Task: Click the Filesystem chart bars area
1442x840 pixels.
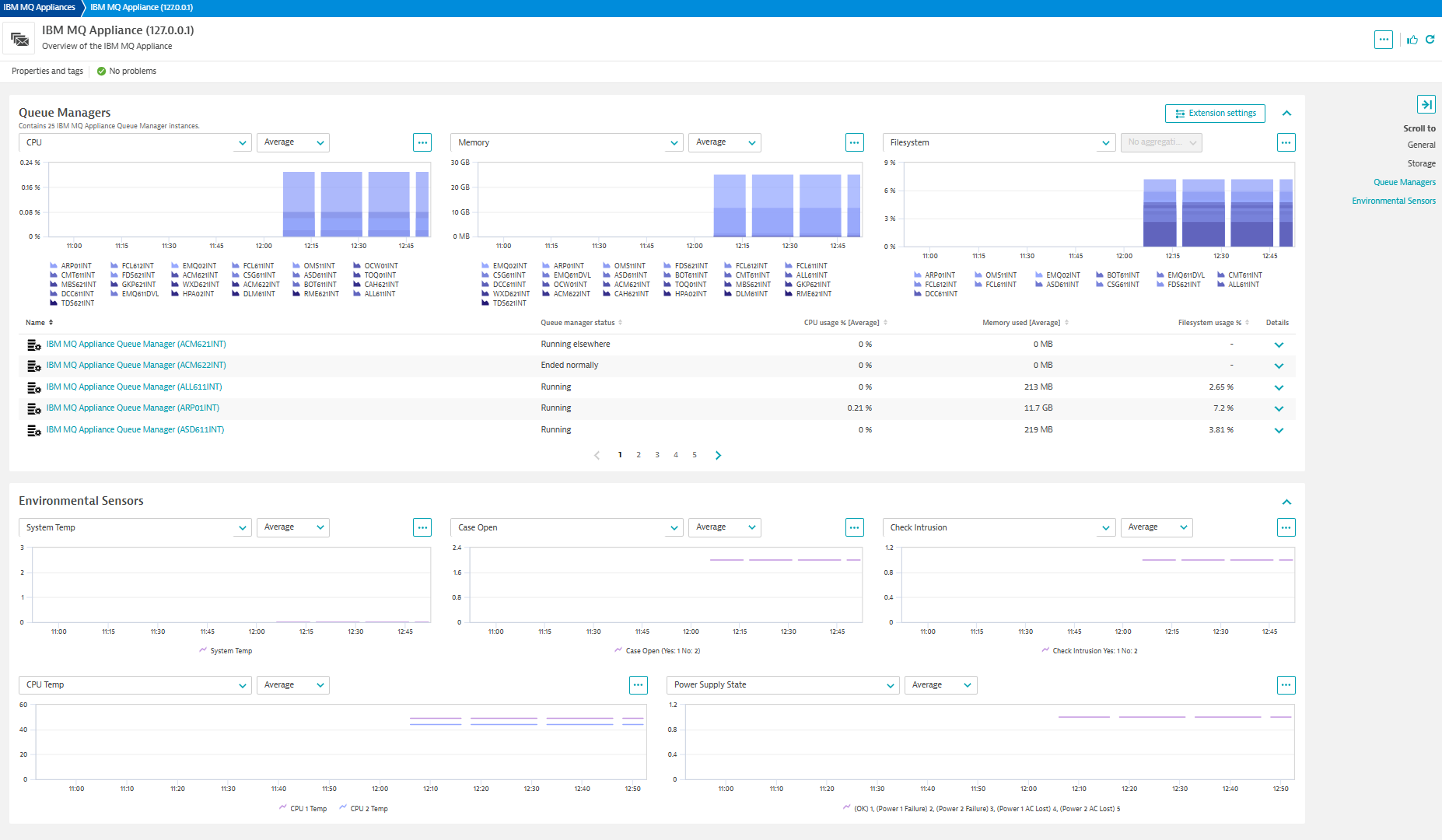Action: pyautogui.click(x=1218, y=212)
